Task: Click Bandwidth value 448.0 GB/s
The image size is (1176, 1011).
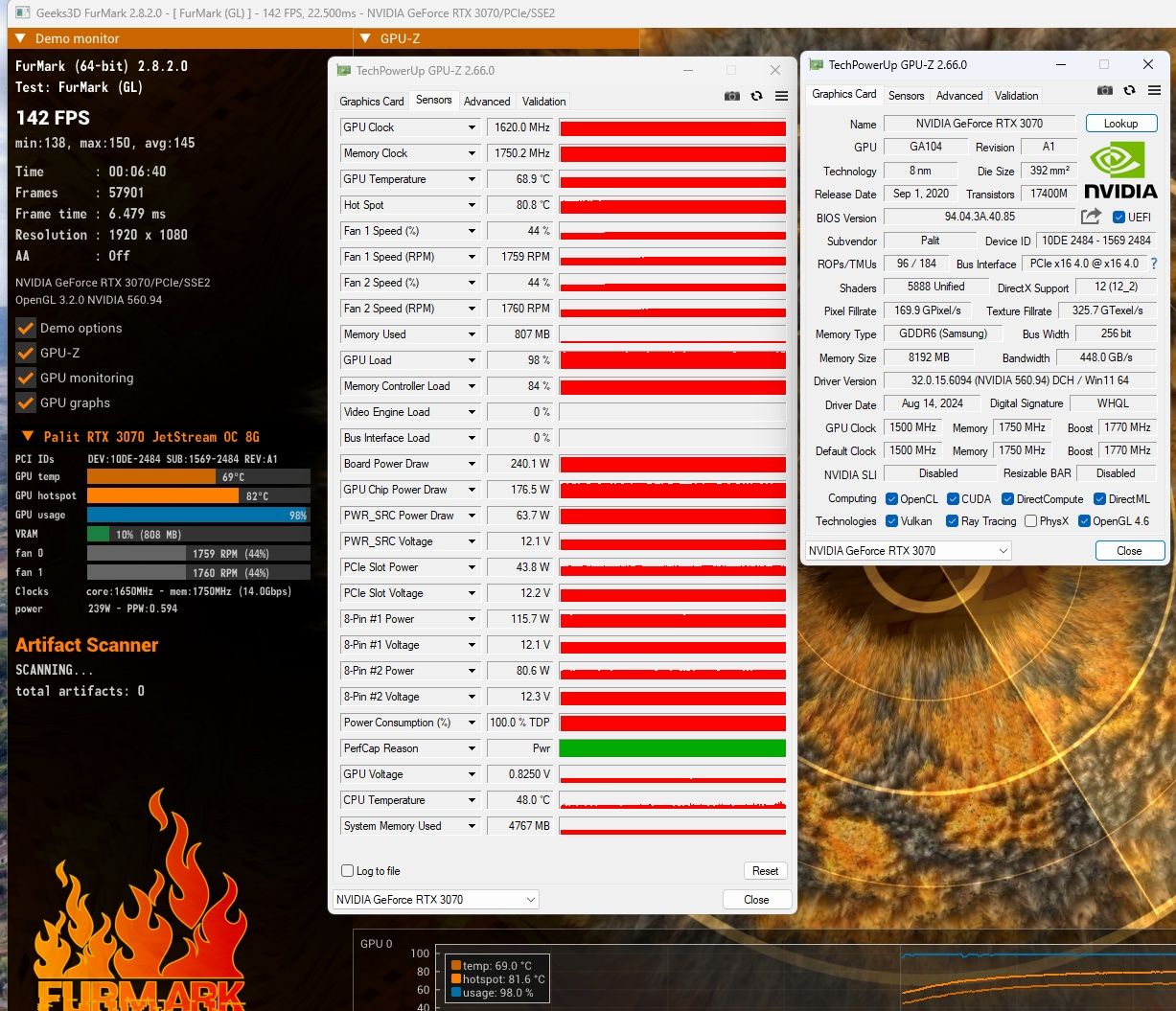Action: click(1106, 357)
